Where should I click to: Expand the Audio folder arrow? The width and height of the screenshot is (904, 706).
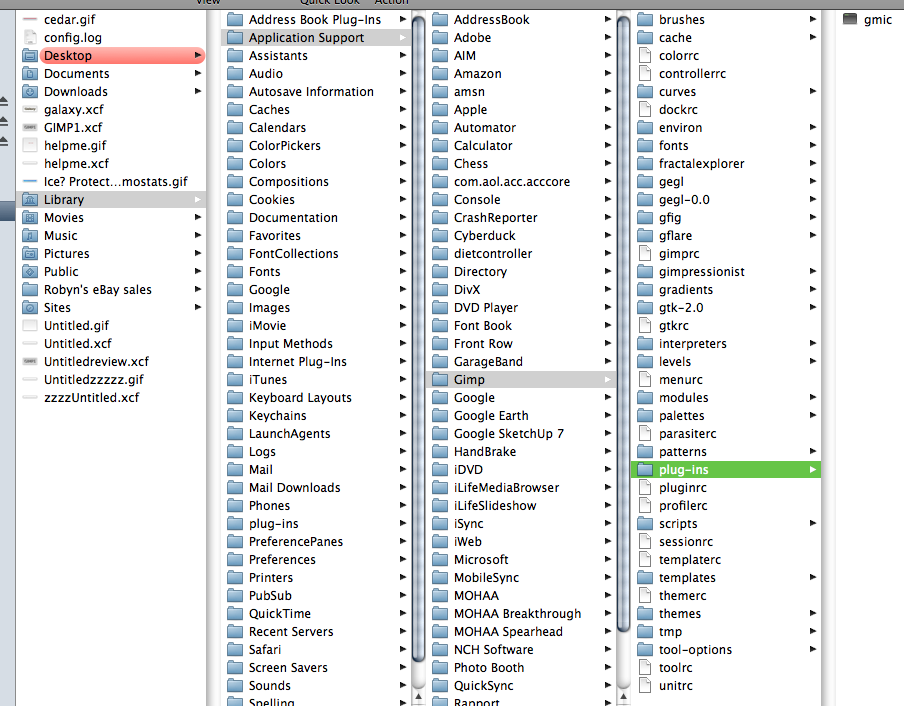(x=402, y=73)
